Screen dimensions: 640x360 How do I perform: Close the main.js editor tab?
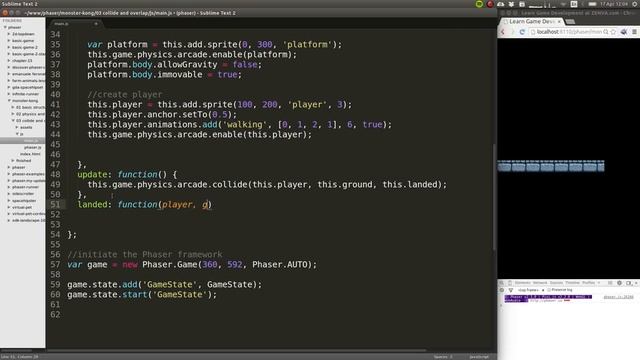pos(96,24)
